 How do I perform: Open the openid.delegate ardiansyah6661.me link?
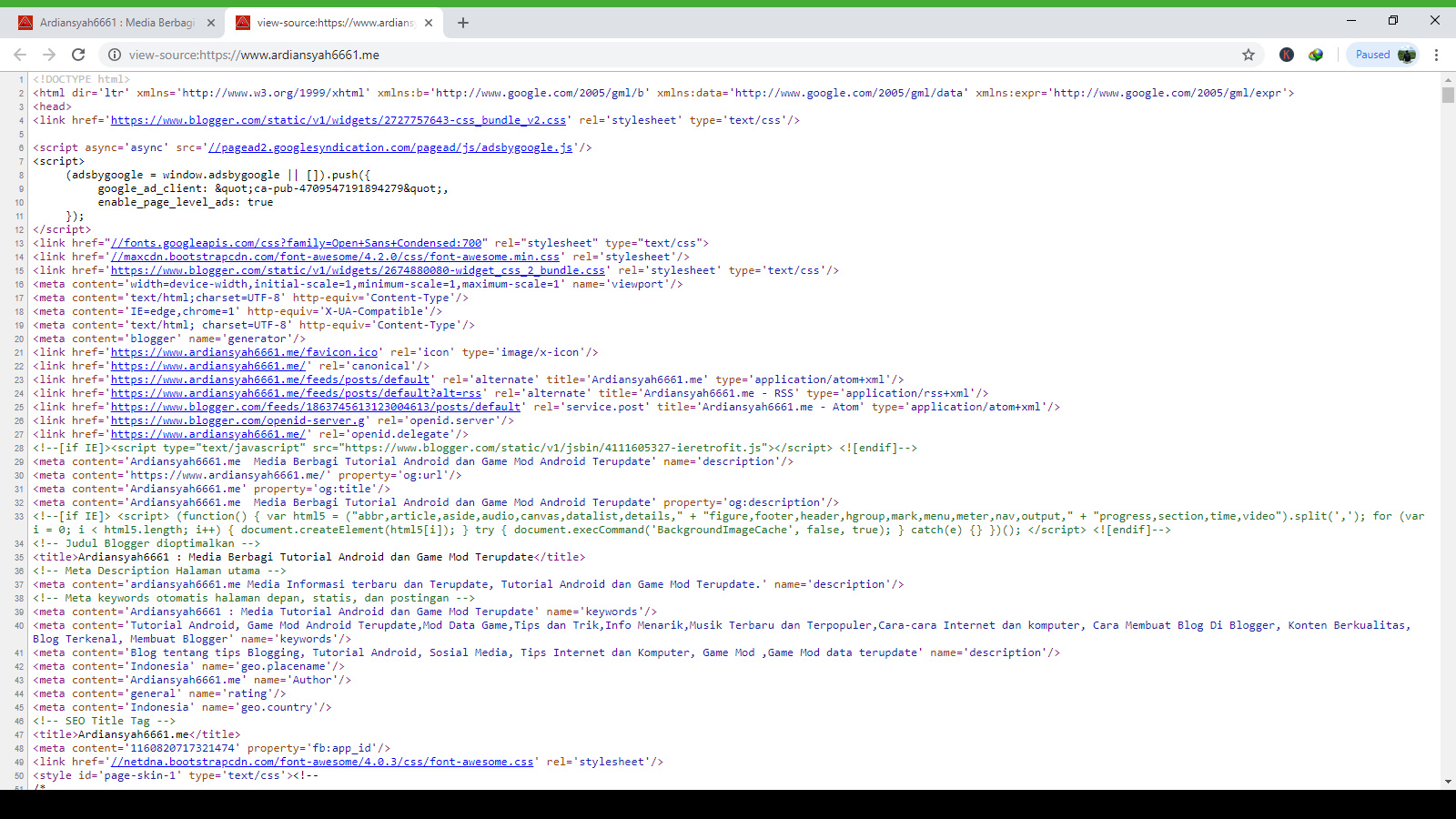[208, 434]
